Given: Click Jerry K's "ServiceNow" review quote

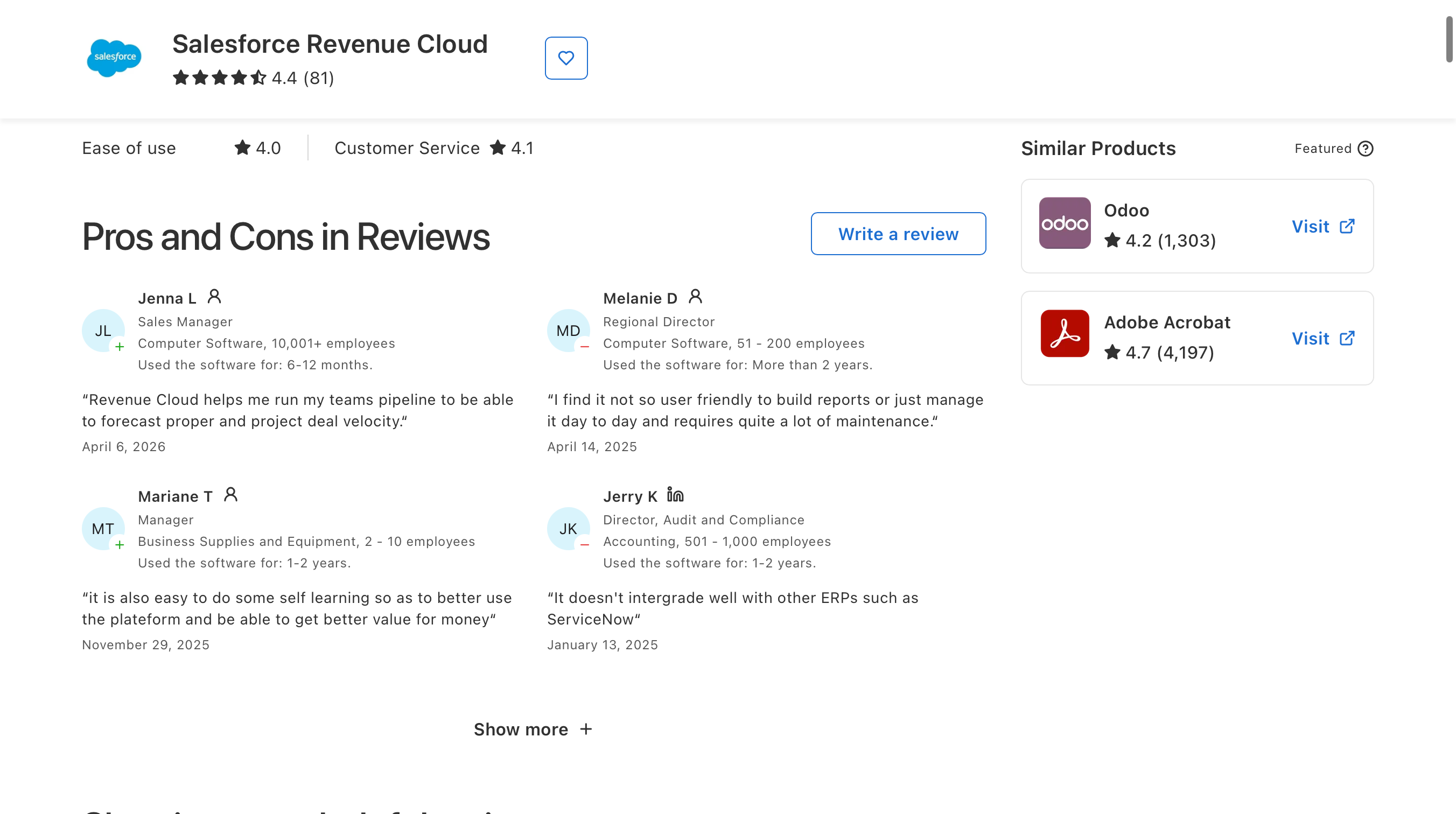Looking at the screenshot, I should pos(733,608).
